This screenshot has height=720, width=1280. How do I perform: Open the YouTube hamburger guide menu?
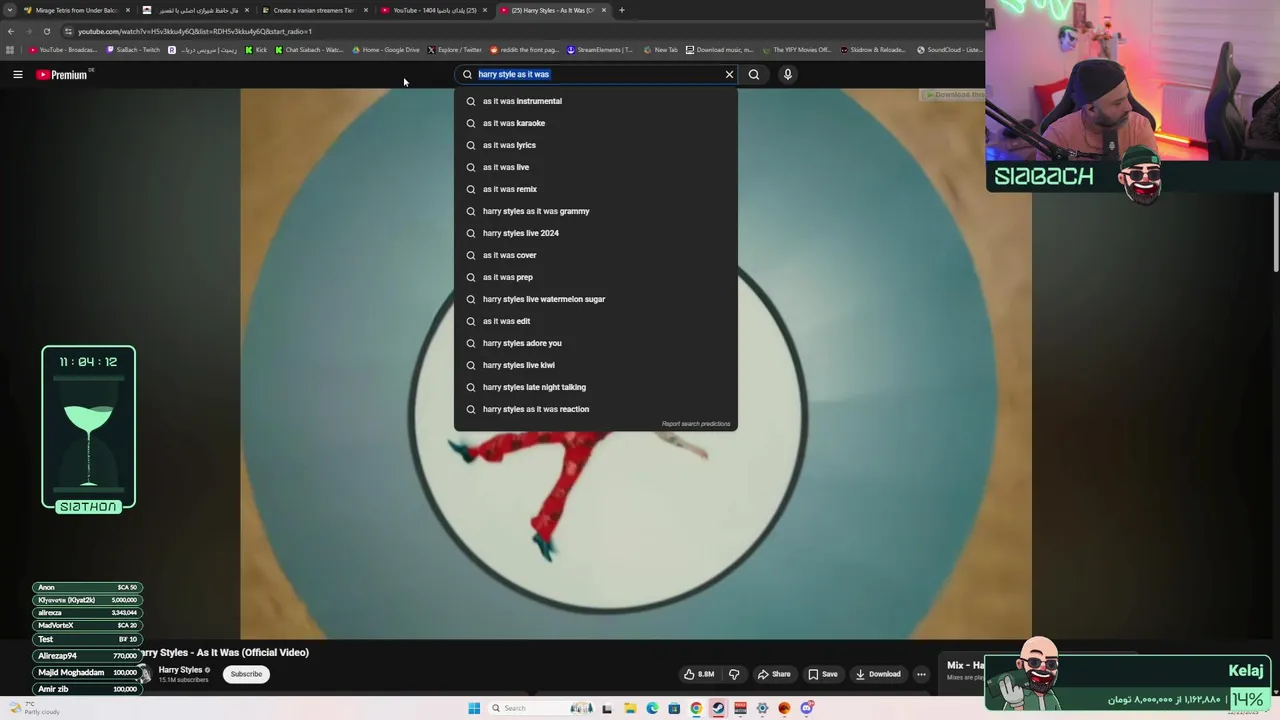pos(18,74)
